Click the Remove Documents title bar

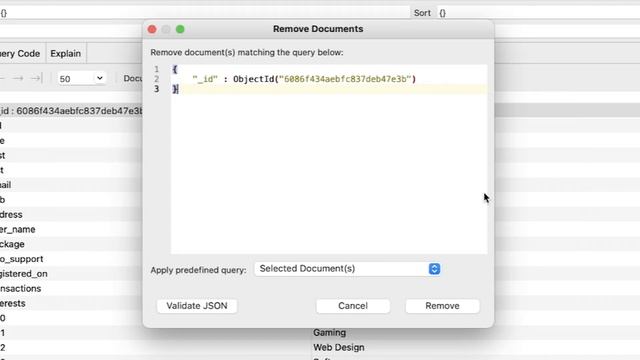click(318, 29)
